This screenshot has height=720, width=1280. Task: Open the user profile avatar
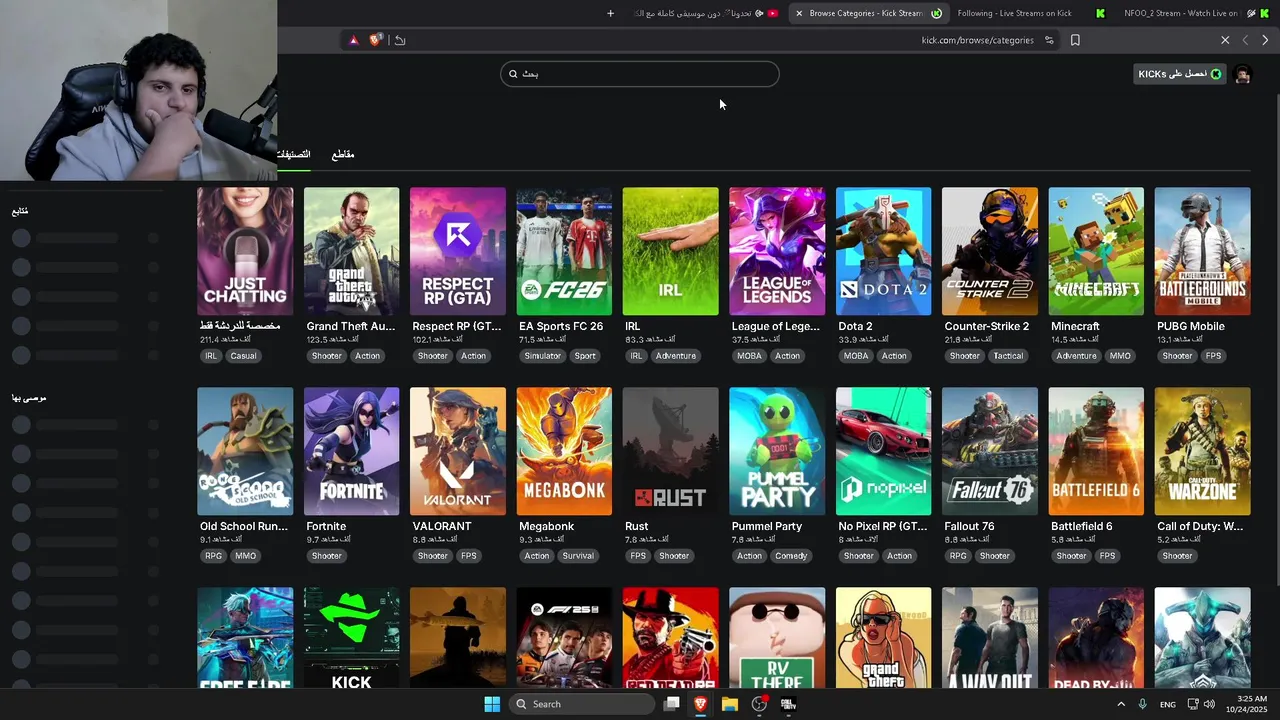[1242, 74]
